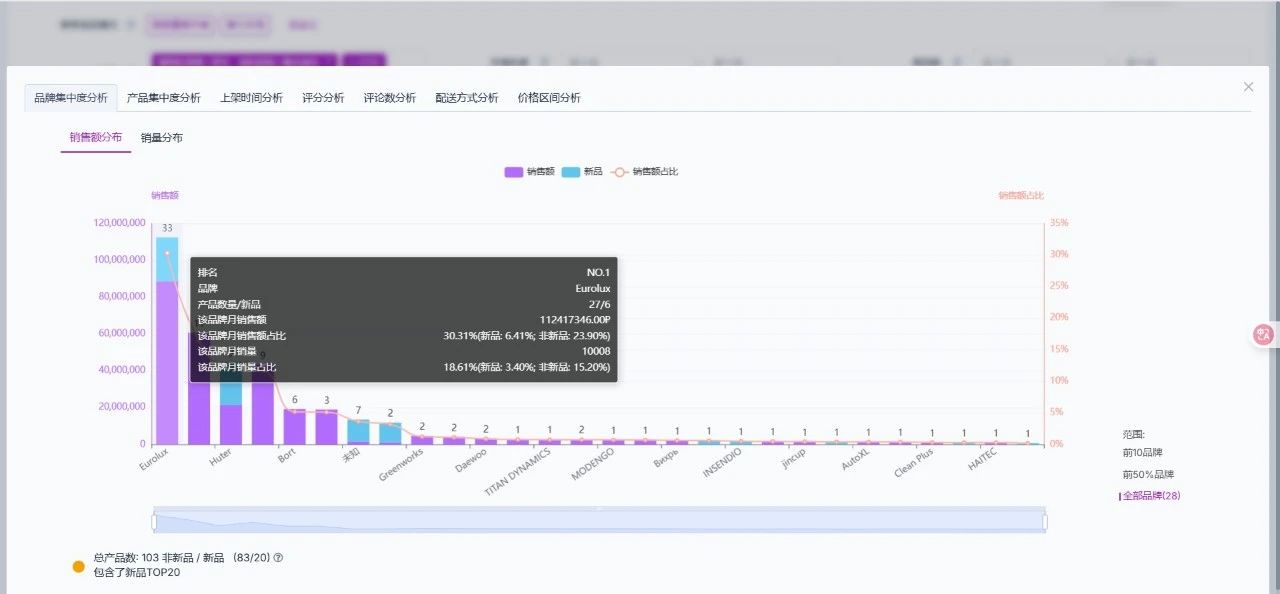Click the orange dot beside 总产品数

tap(79, 566)
